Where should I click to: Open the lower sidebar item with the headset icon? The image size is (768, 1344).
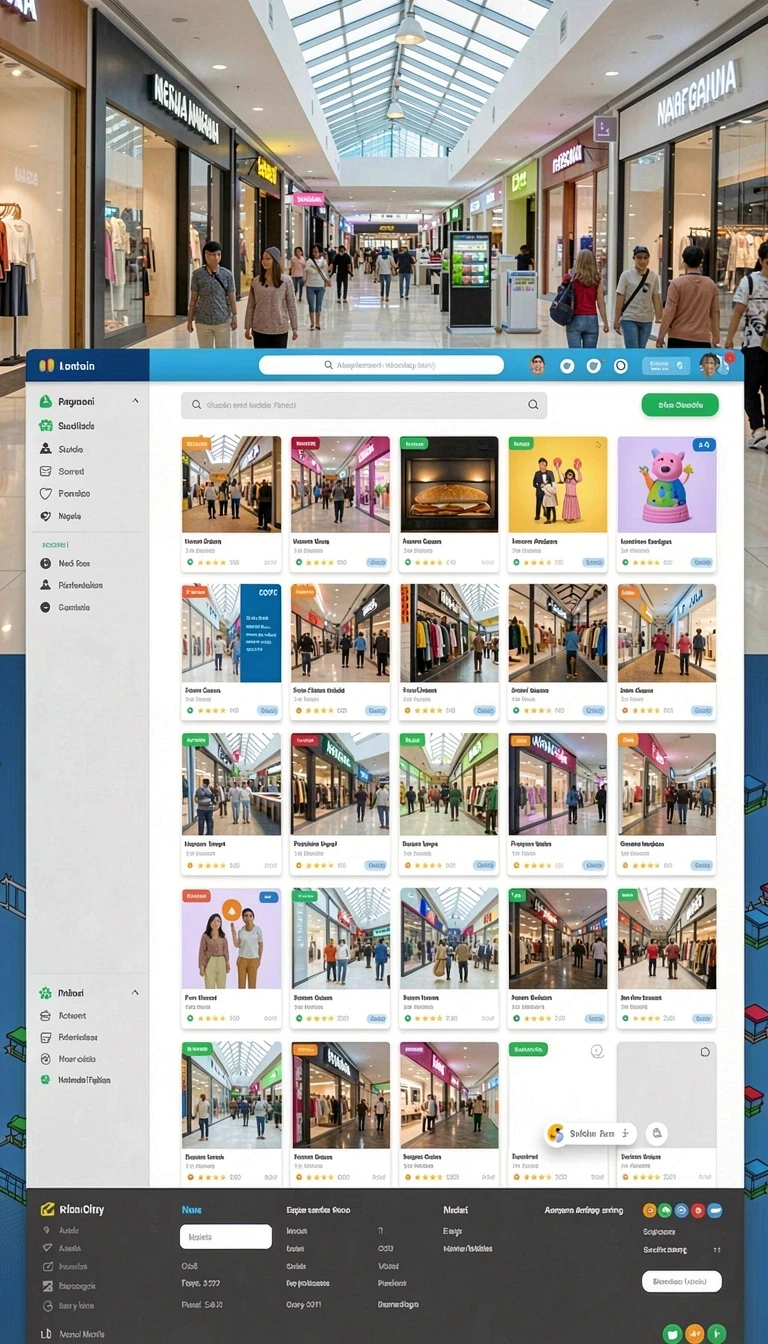[69, 1059]
